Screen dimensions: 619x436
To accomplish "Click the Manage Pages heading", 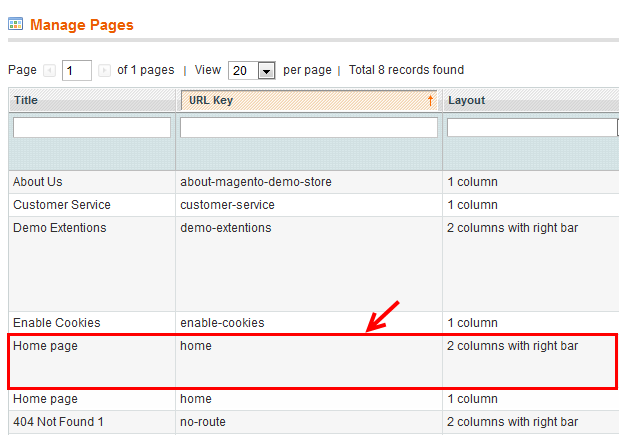I will (x=82, y=25).
